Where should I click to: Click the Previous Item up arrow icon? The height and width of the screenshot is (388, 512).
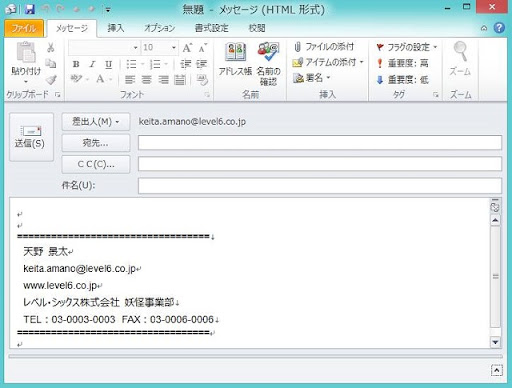pos(77,9)
